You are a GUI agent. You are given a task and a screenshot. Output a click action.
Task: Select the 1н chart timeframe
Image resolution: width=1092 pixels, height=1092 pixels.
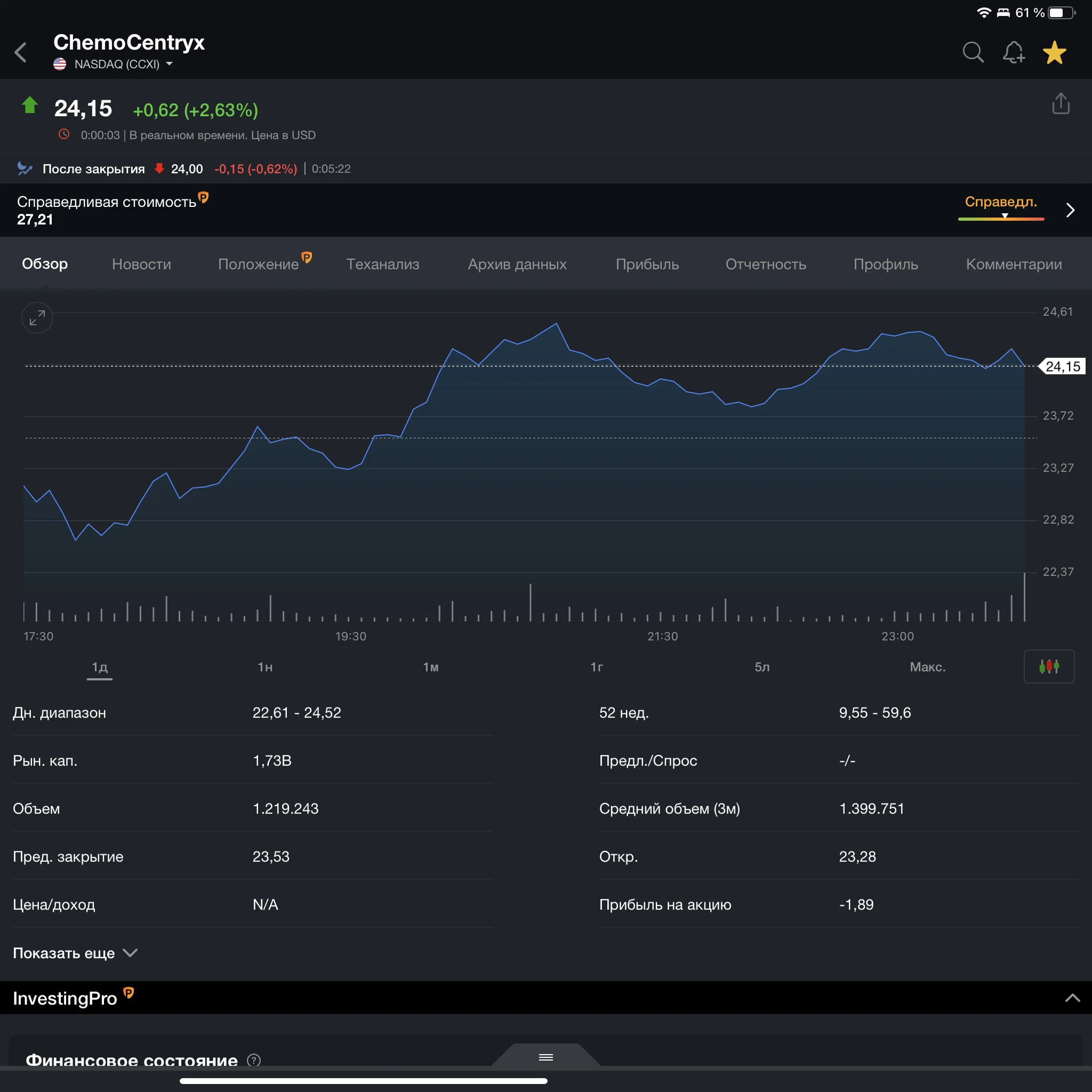point(265,667)
